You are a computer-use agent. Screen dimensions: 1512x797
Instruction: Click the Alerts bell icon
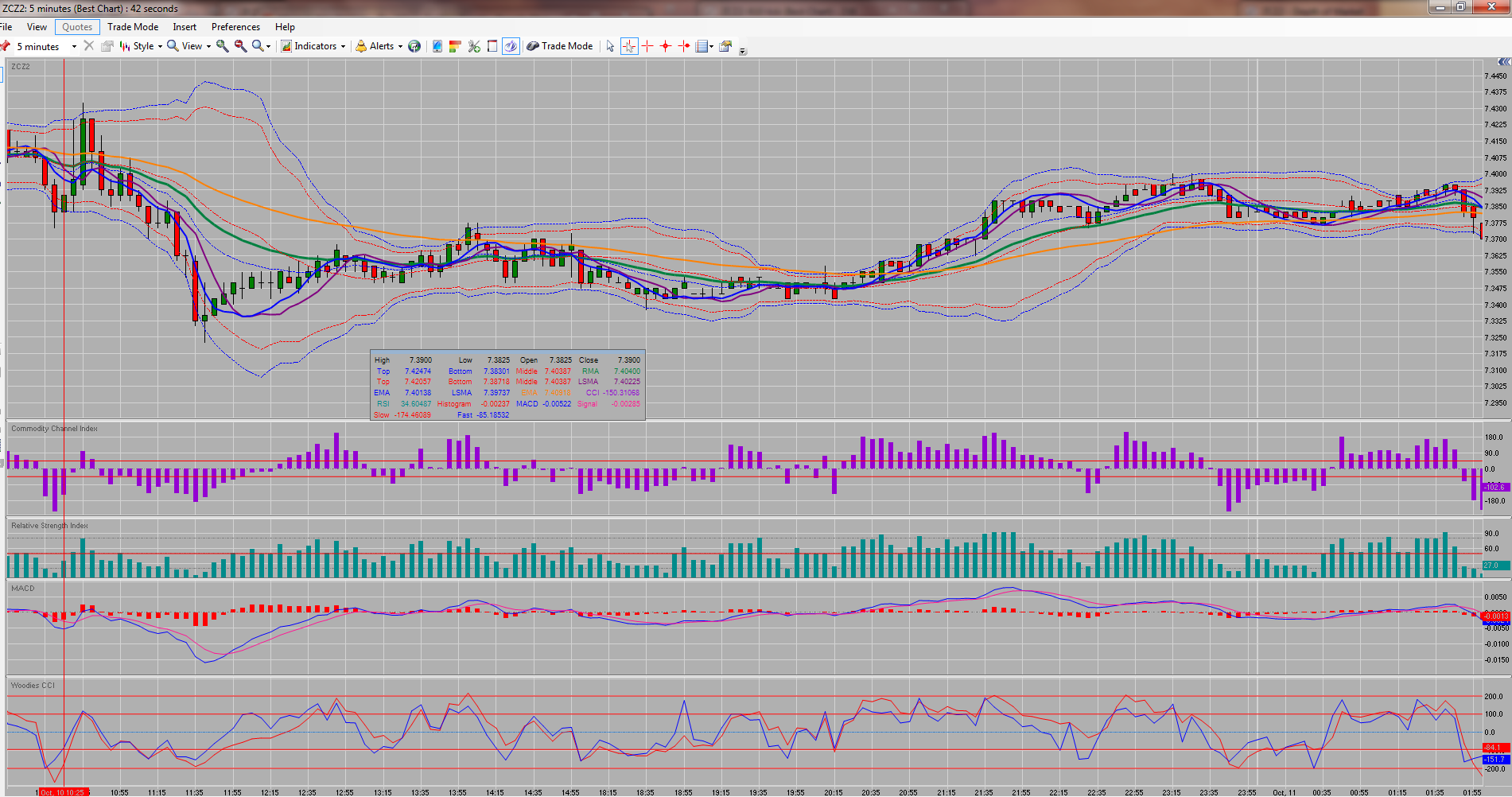pyautogui.click(x=361, y=46)
